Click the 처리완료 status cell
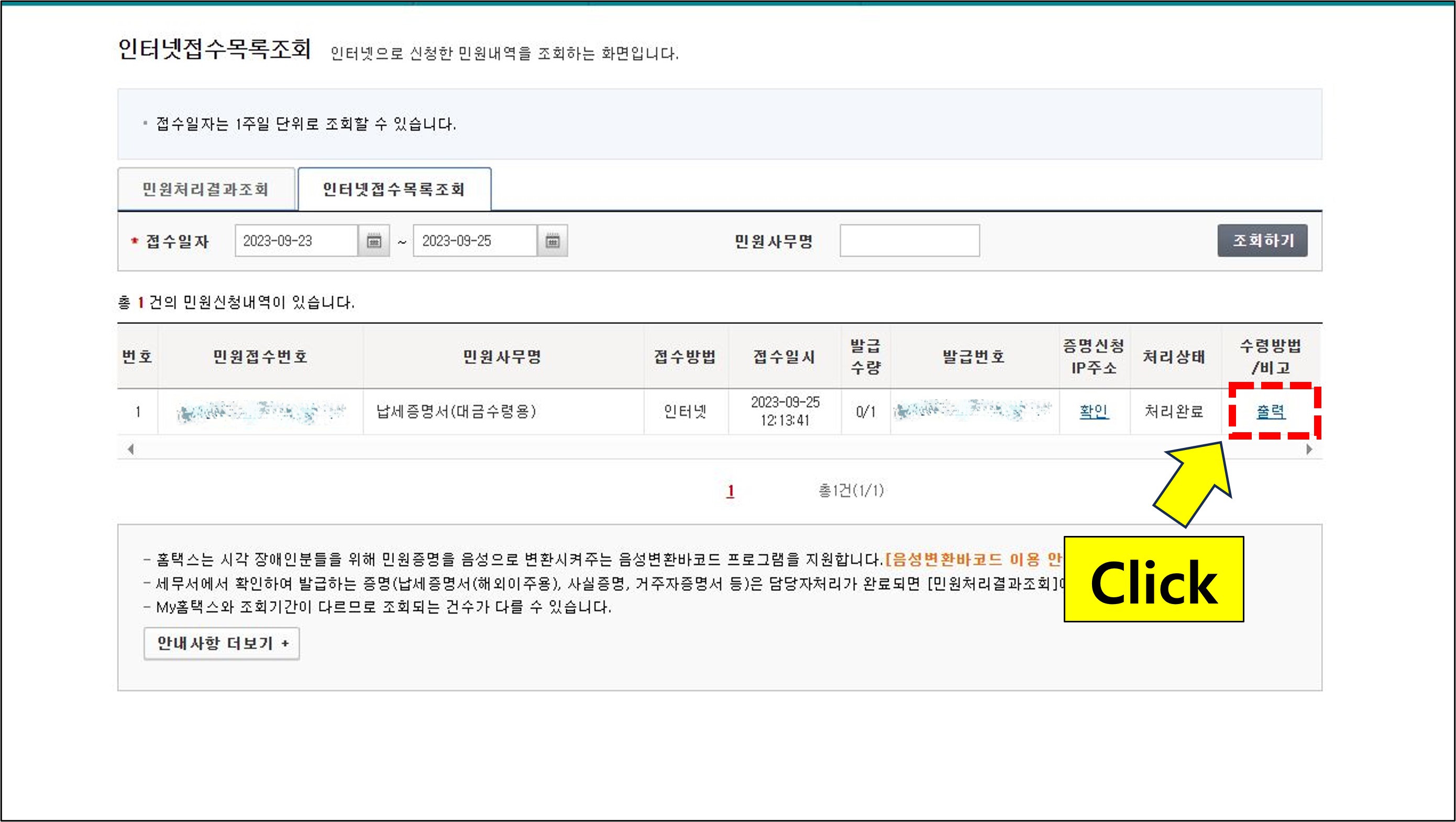Image resolution: width=1456 pixels, height=822 pixels. pos(1174,411)
